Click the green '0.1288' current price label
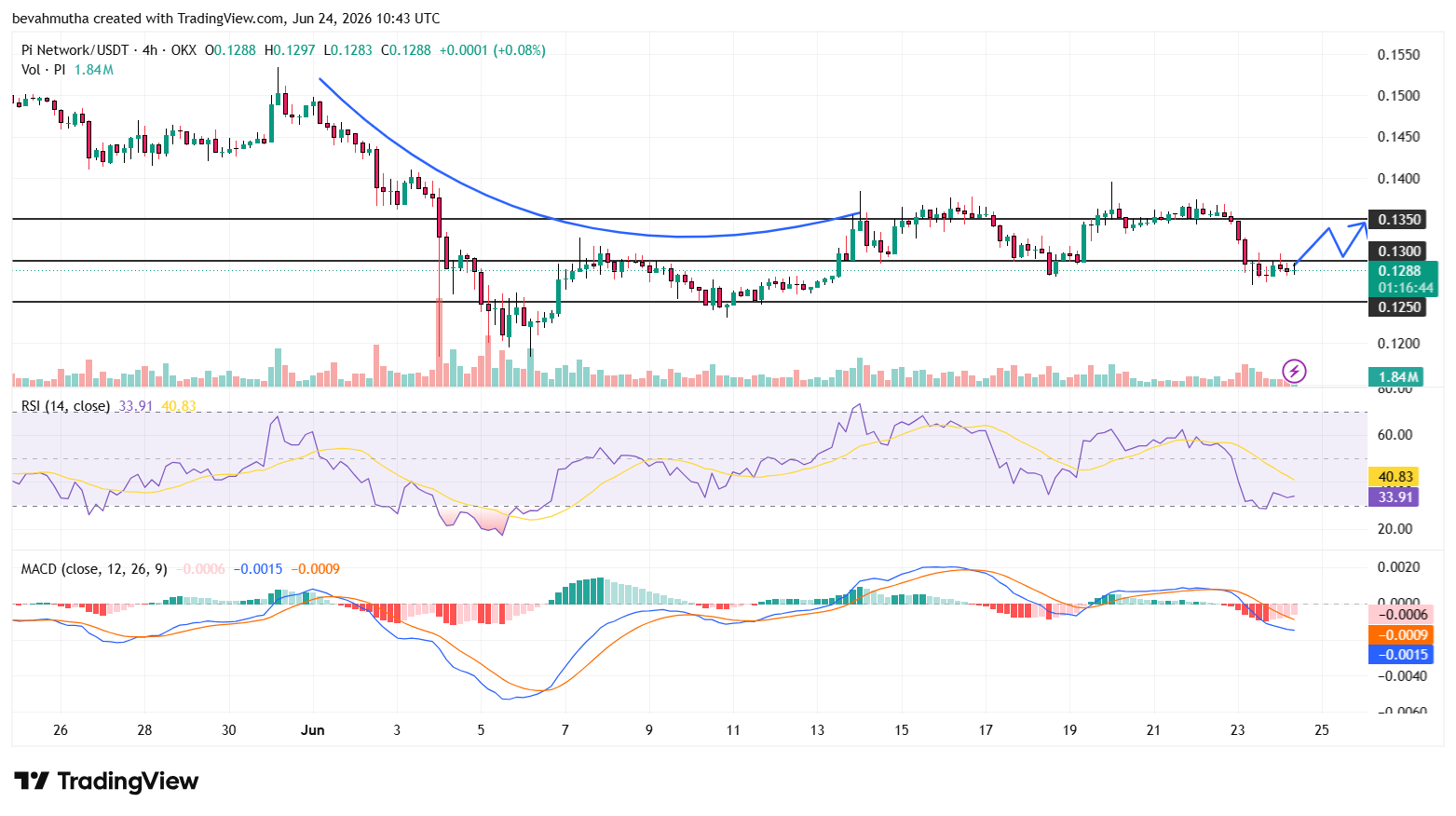 point(1400,271)
